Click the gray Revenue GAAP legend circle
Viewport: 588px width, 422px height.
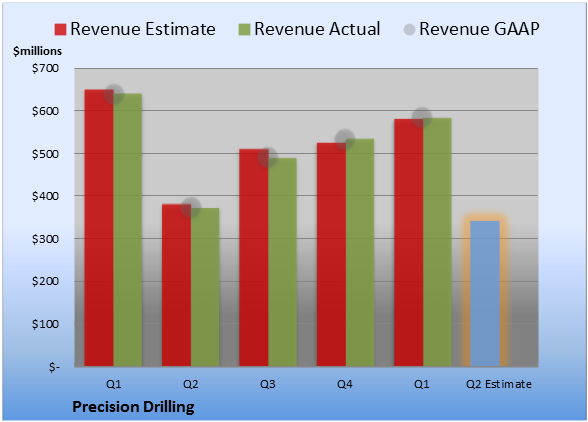click(409, 29)
